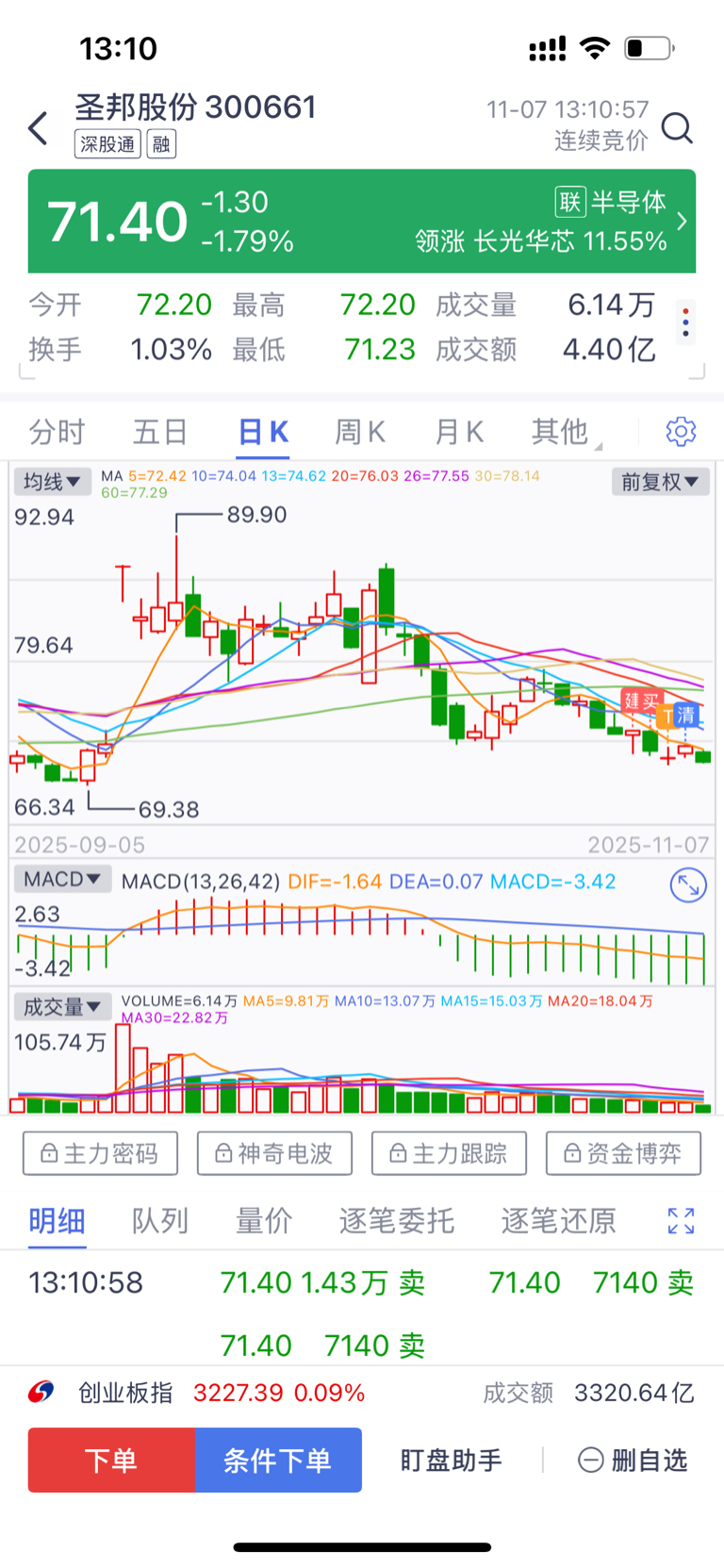The height and width of the screenshot is (1568, 724).
Task: Tap 创业板指 3227.39 index value
Action: (x=238, y=1393)
